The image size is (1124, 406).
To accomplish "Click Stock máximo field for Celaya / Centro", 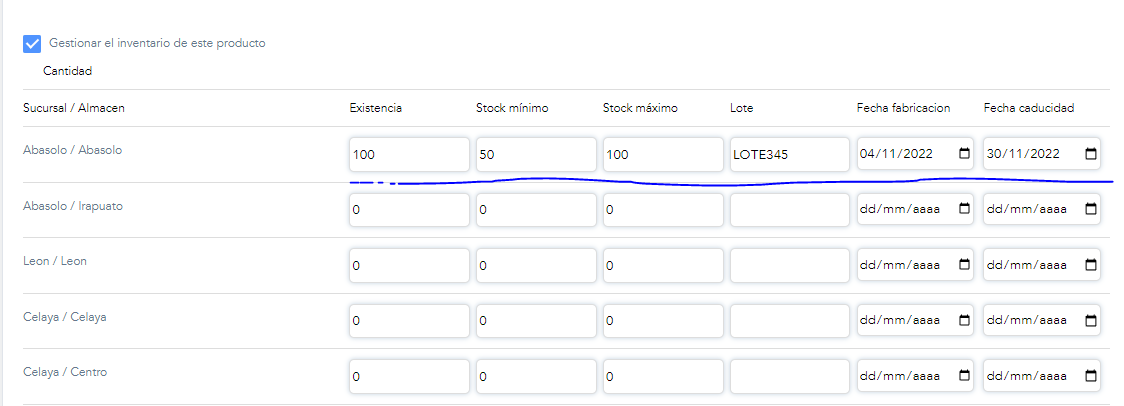I will pos(663,376).
